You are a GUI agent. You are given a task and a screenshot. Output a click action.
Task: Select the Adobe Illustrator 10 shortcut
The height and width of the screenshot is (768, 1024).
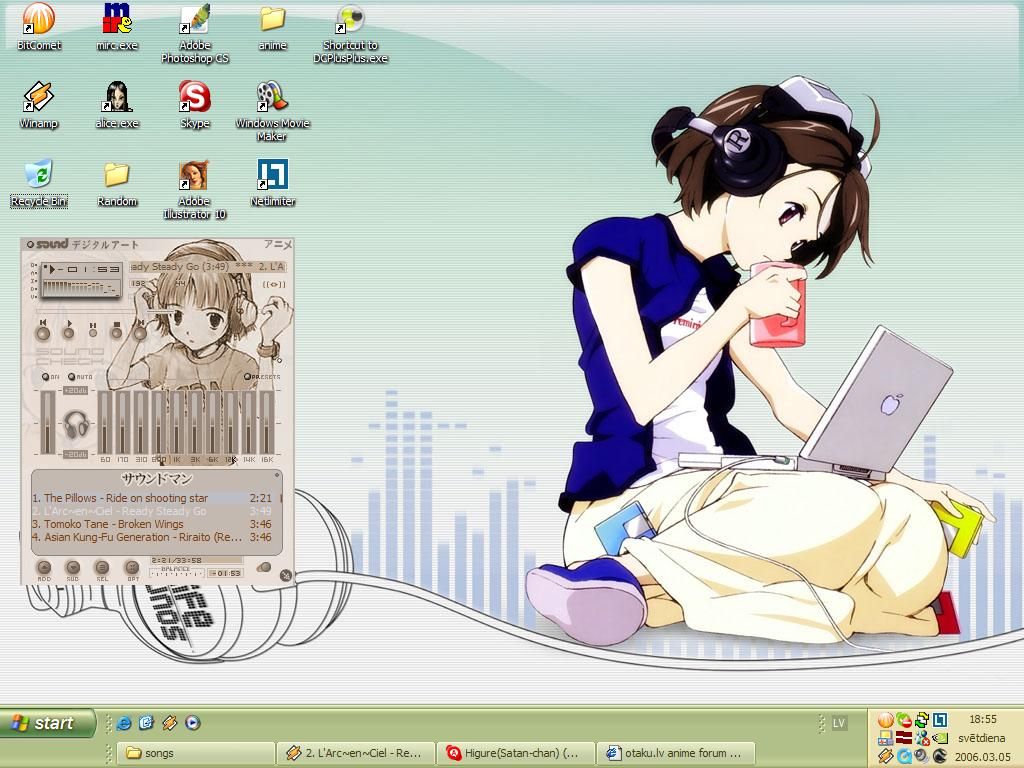pyautogui.click(x=195, y=190)
